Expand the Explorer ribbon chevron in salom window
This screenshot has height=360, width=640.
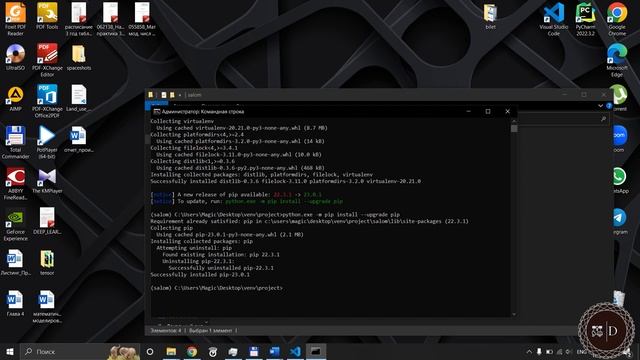[600, 106]
